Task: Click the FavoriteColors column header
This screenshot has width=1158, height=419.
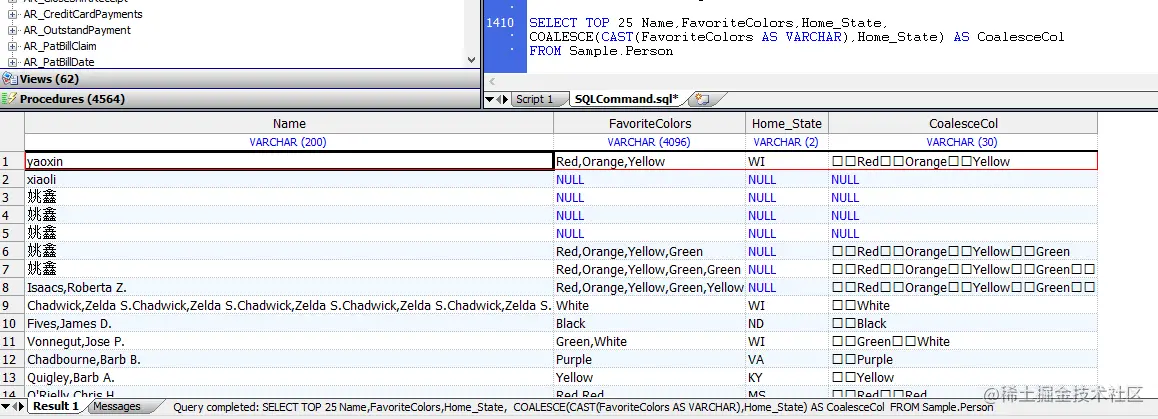Action: pos(650,124)
